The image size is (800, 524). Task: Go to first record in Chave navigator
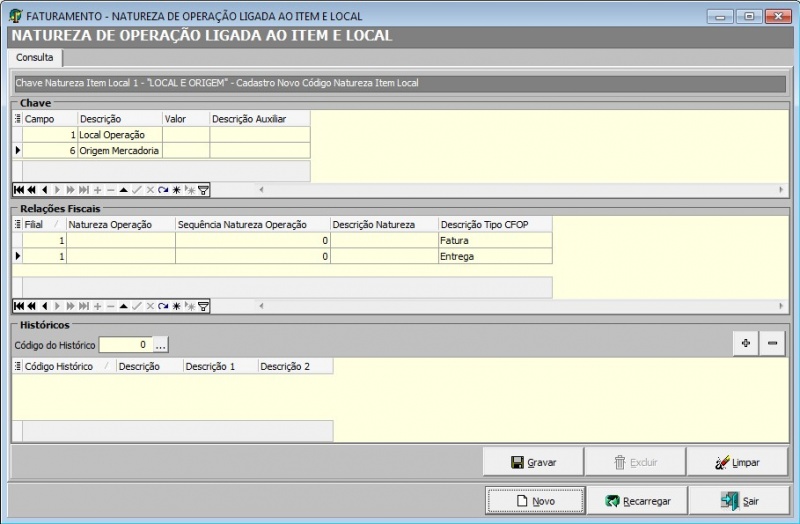(19, 190)
